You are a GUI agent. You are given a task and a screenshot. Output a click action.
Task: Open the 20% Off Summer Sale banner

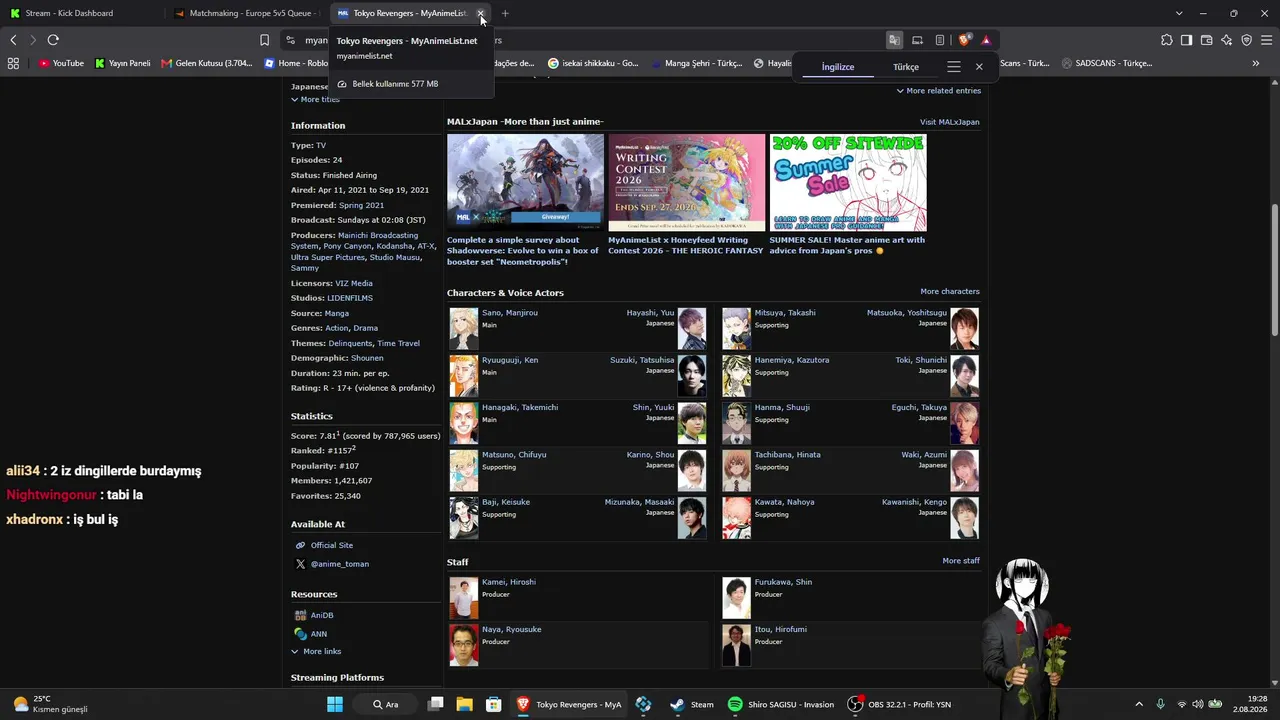(x=848, y=183)
